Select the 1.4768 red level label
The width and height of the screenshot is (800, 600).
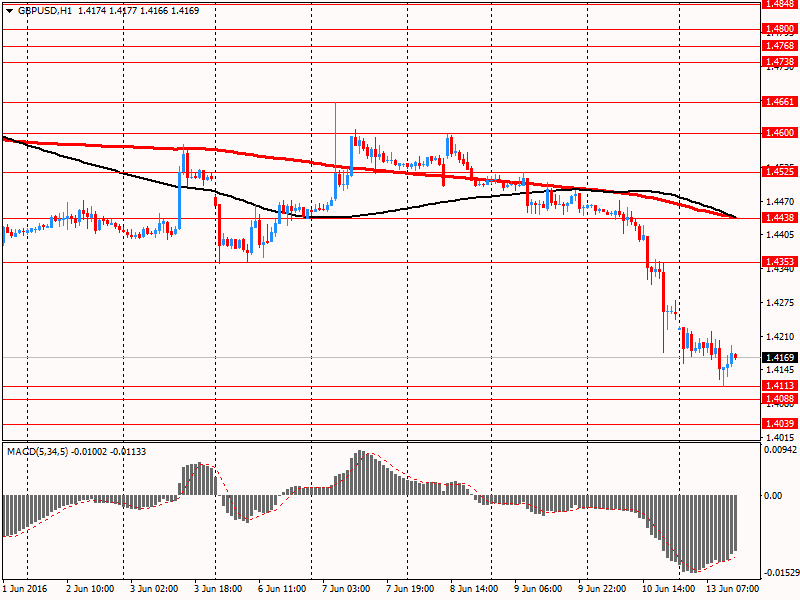pos(780,46)
